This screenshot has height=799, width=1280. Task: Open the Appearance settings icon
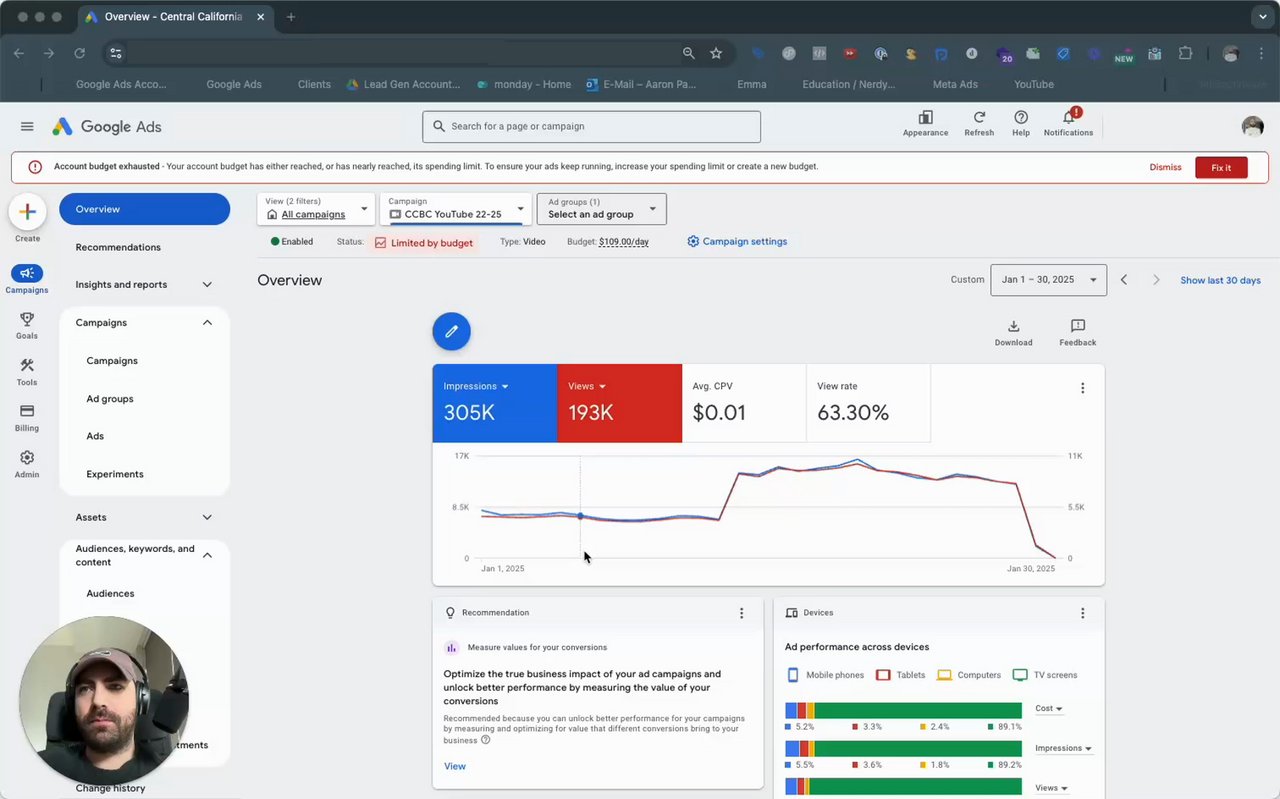[925, 119]
